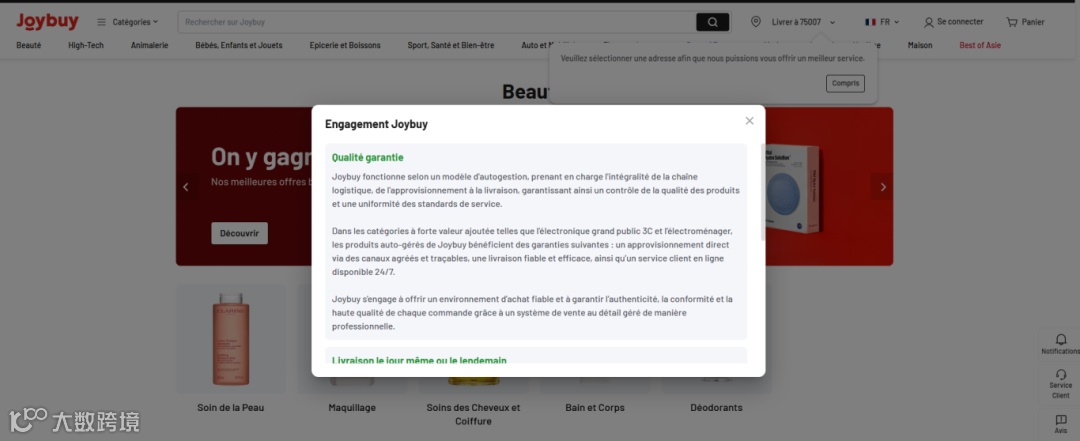Open the Panier cart icon
The height and width of the screenshot is (441, 1080).
tap(1012, 22)
